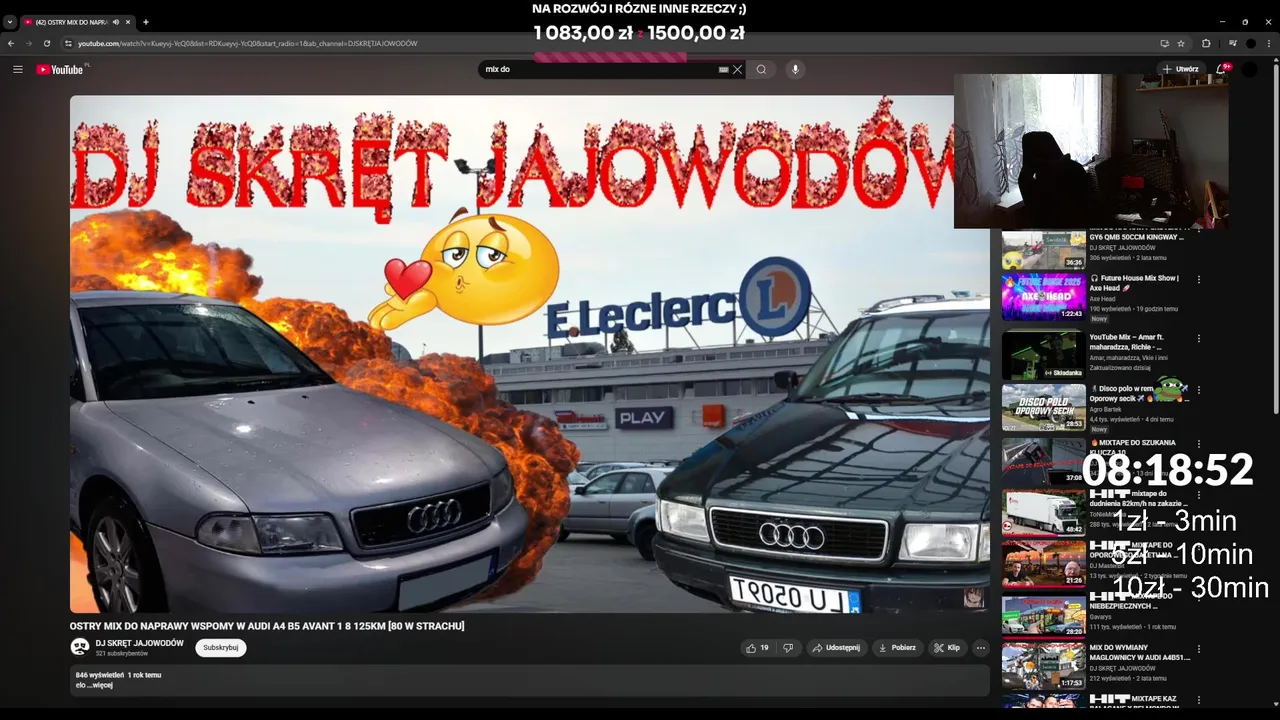Click the video title OSTRY MIX DO NAPRAWY
Screen dimensions: 1280x720
pyautogui.click(x=267, y=626)
